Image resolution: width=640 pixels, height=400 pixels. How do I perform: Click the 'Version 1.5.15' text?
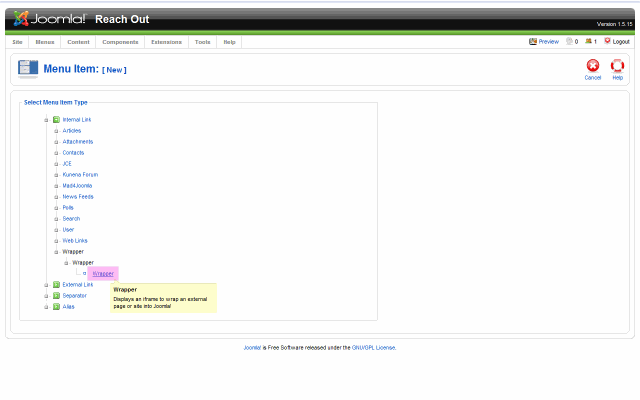tap(614, 24)
